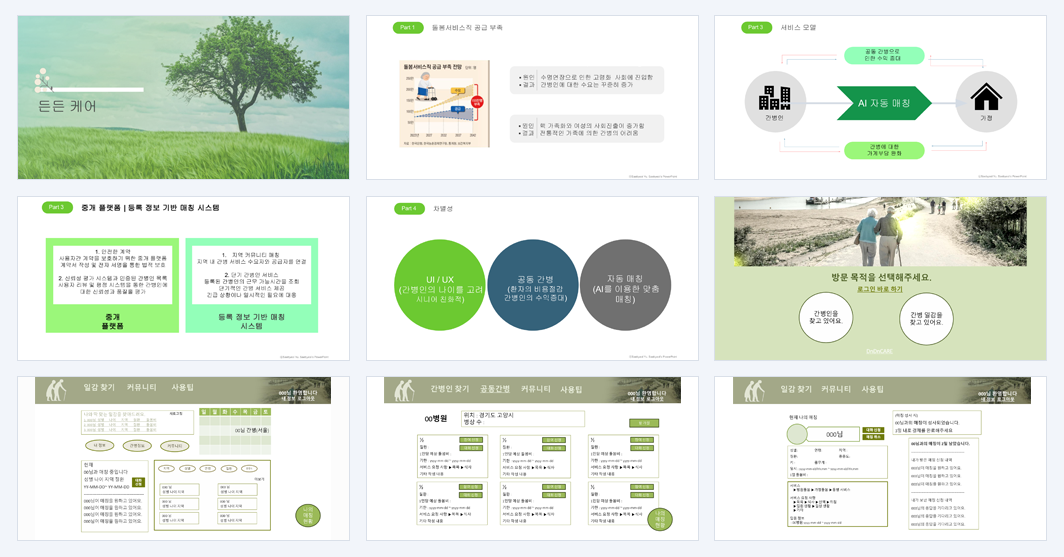Click the Part 4 badge
The image size is (1064, 557).
pos(409,208)
